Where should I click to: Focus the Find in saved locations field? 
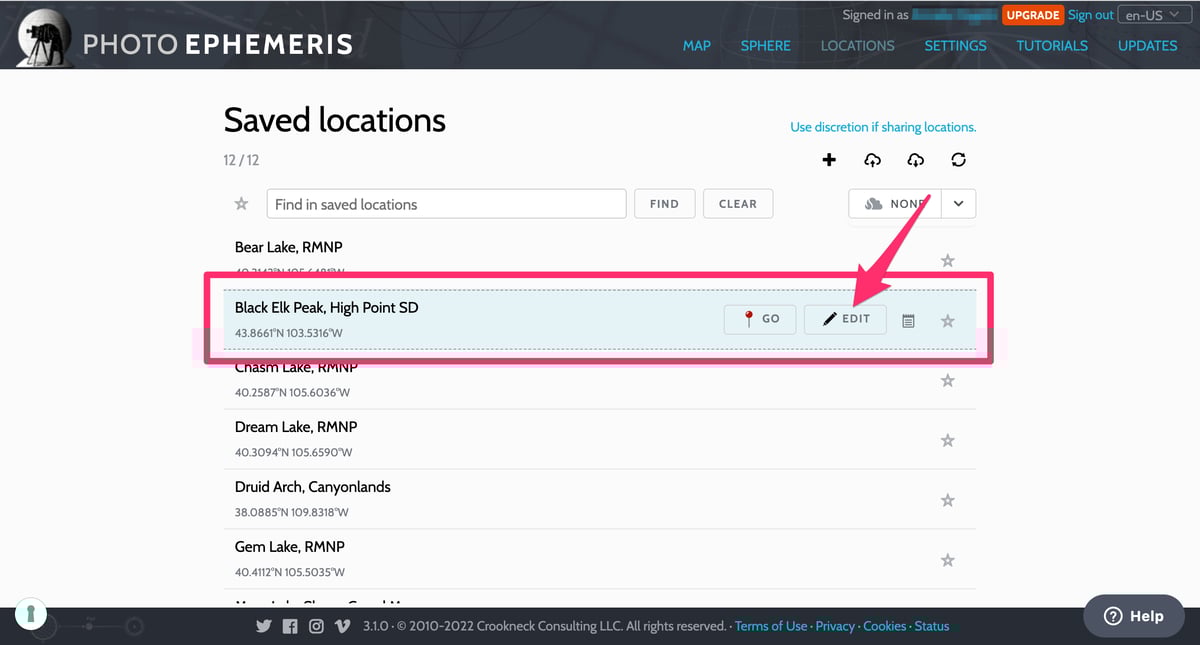click(446, 204)
